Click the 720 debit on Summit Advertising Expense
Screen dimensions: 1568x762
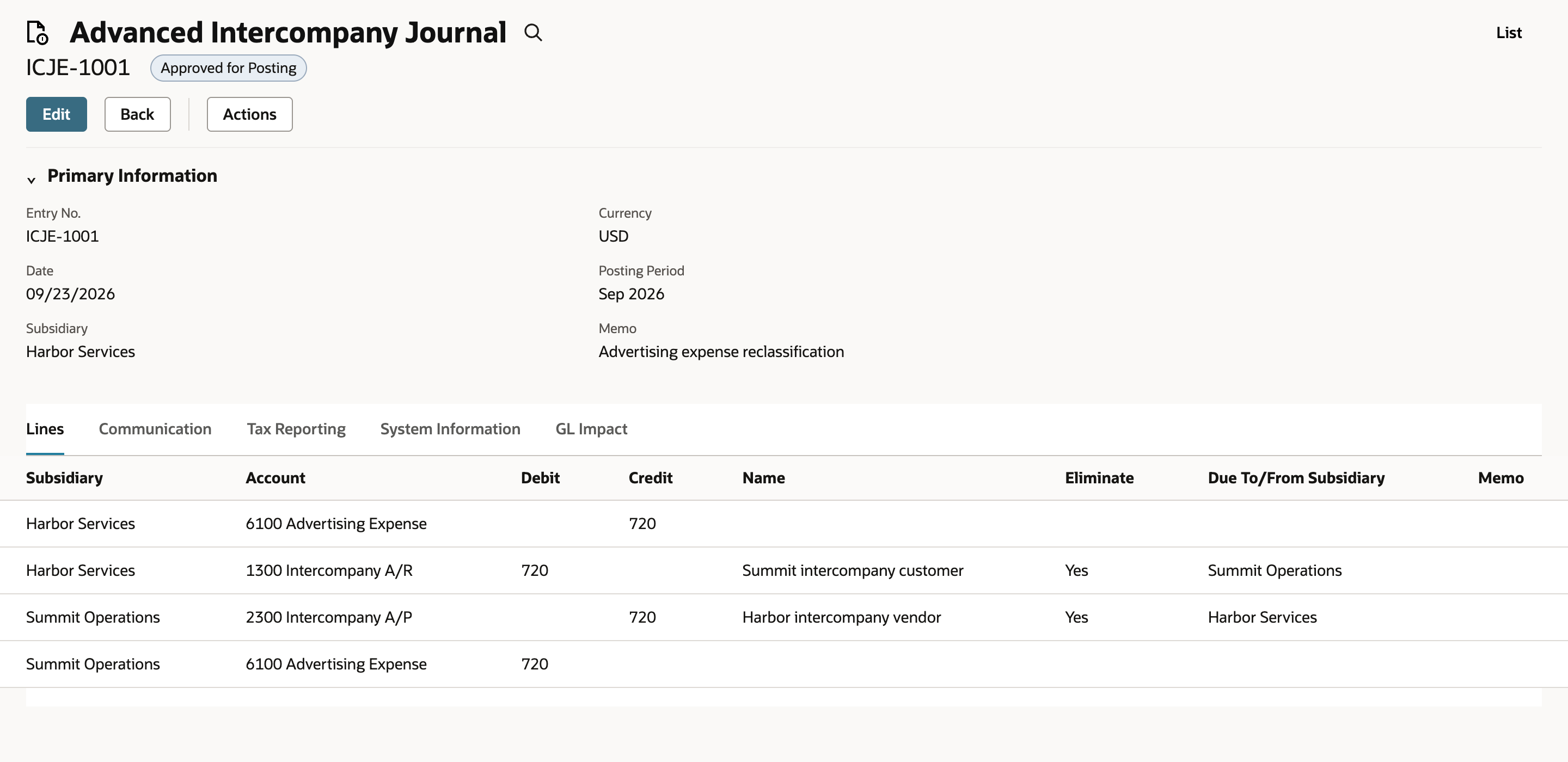click(x=535, y=664)
